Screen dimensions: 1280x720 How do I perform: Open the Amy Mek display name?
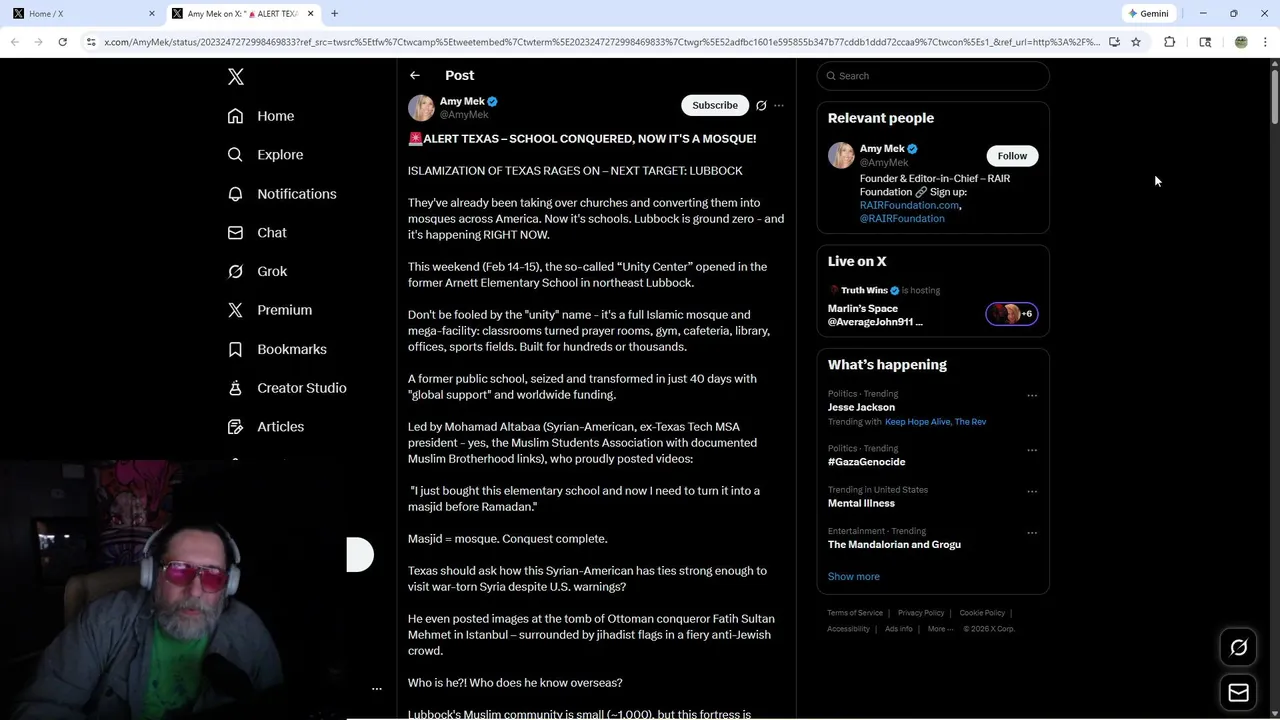pyautogui.click(x=462, y=101)
